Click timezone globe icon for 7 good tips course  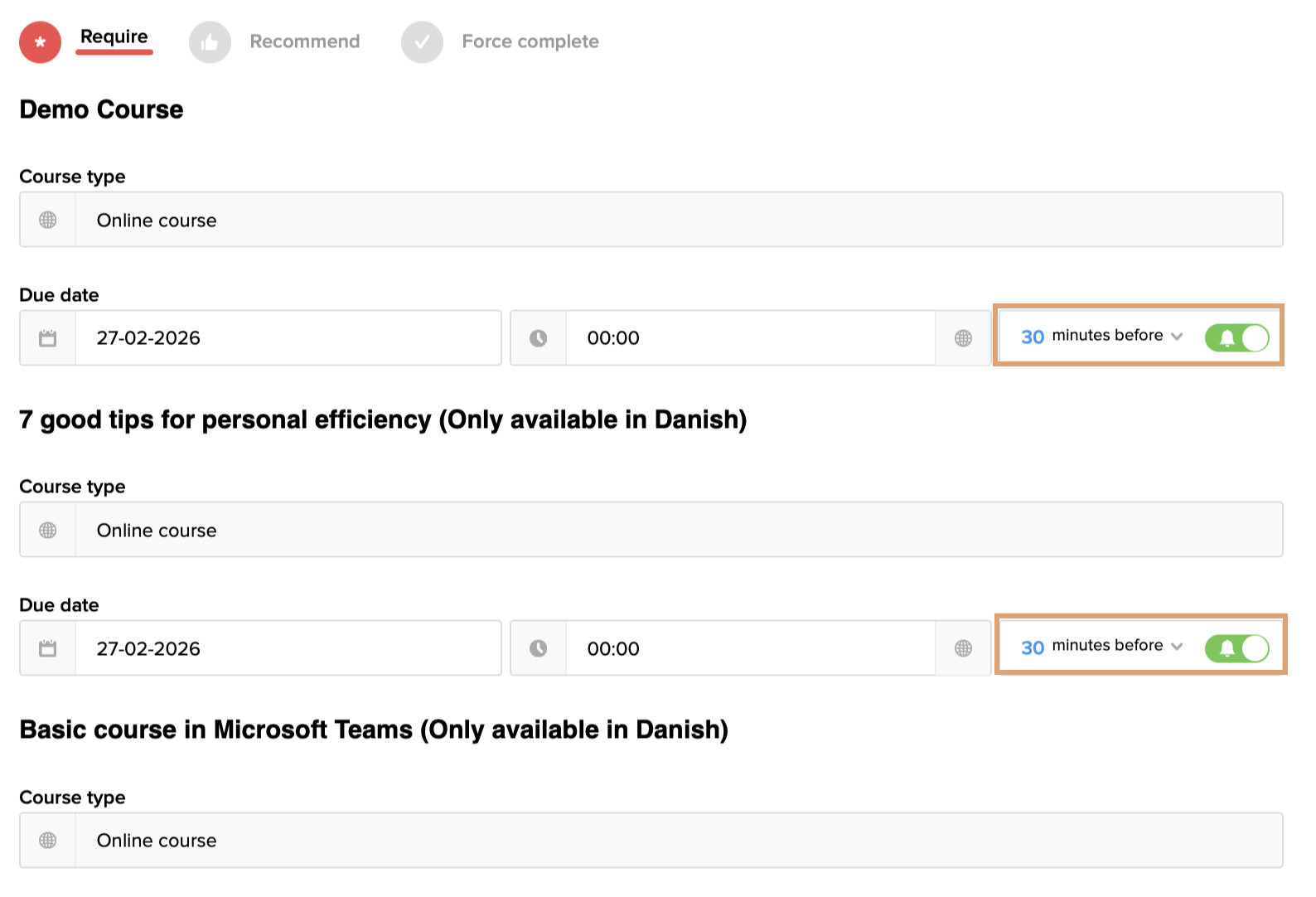[963, 648]
